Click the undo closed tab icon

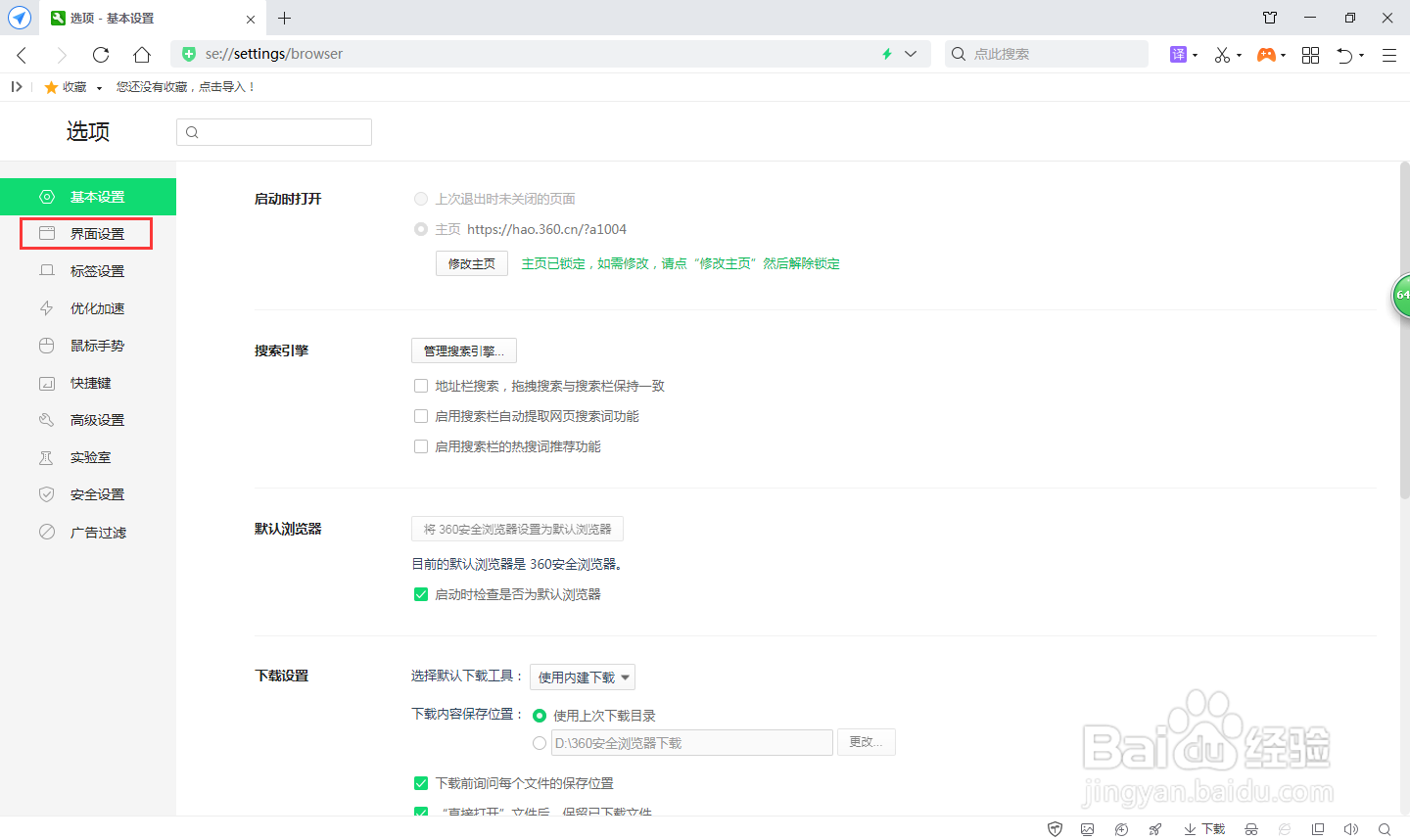[1345, 55]
